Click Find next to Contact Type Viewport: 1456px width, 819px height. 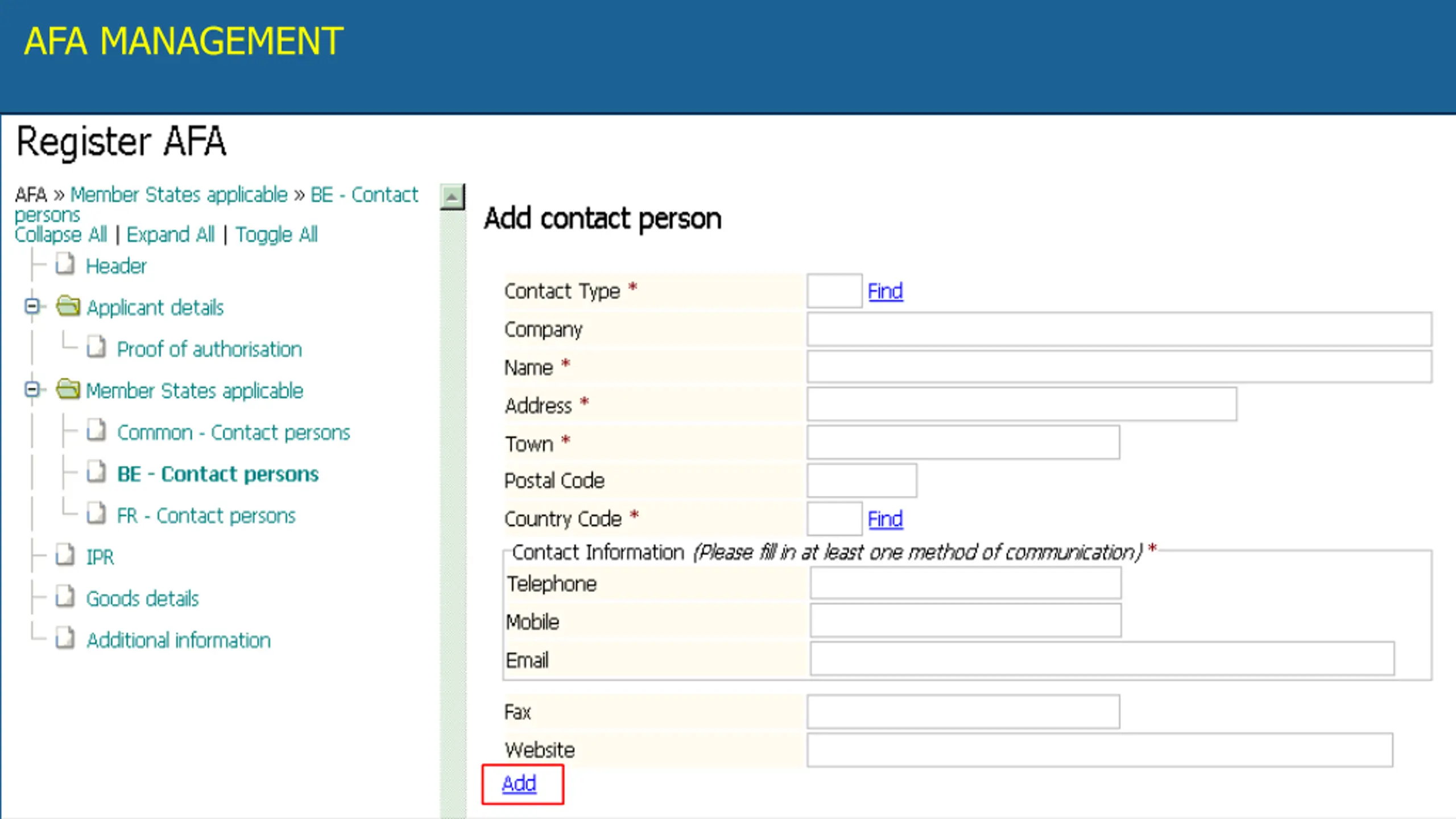pos(885,291)
